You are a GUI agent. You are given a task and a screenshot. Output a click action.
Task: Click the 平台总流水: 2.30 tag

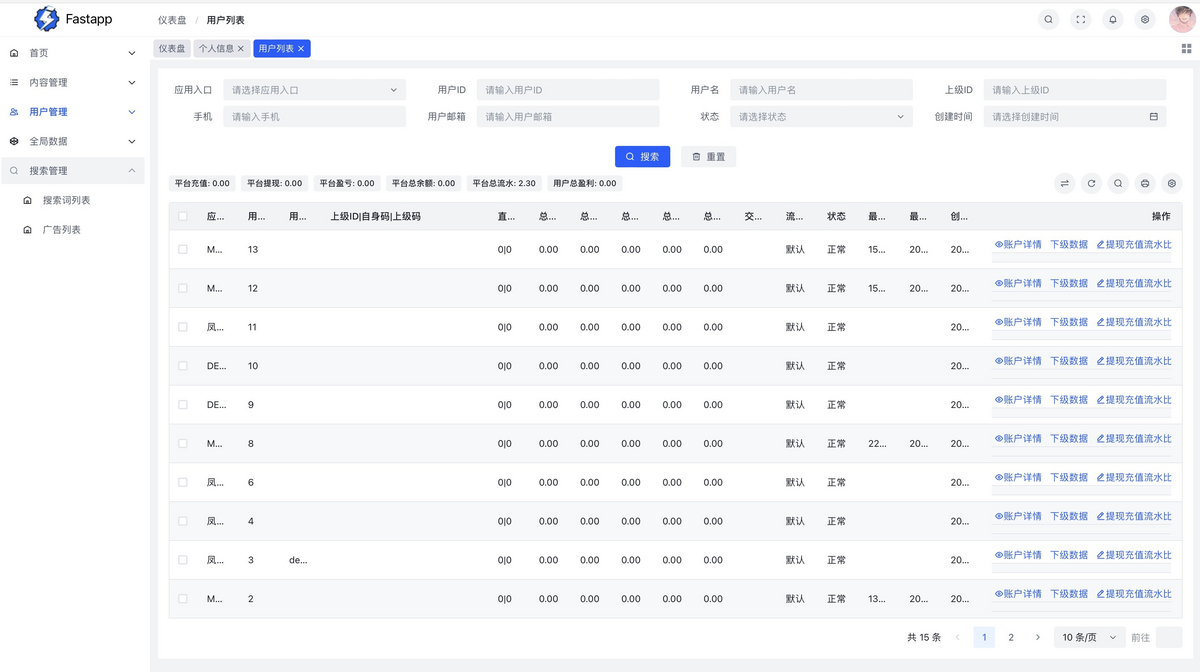point(504,184)
